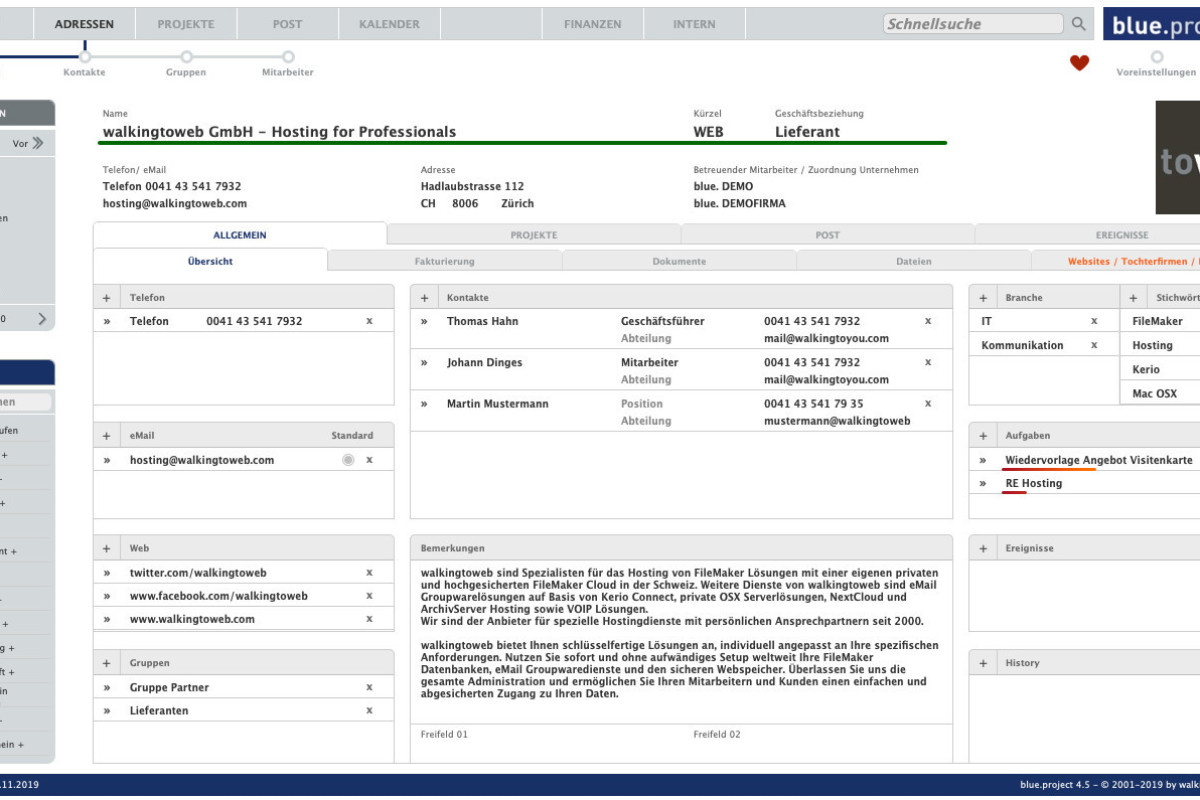Open Martin Mustermann contact arrow

(424, 403)
